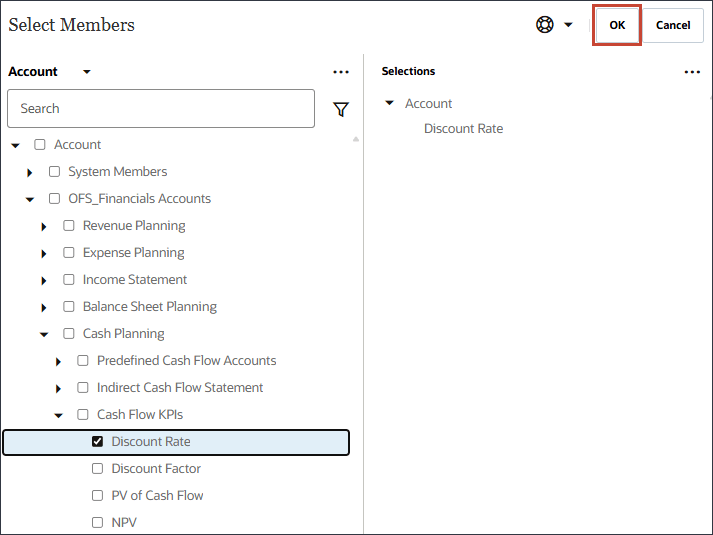Click the filter funnel icon
This screenshot has height=535, width=713.
click(341, 109)
